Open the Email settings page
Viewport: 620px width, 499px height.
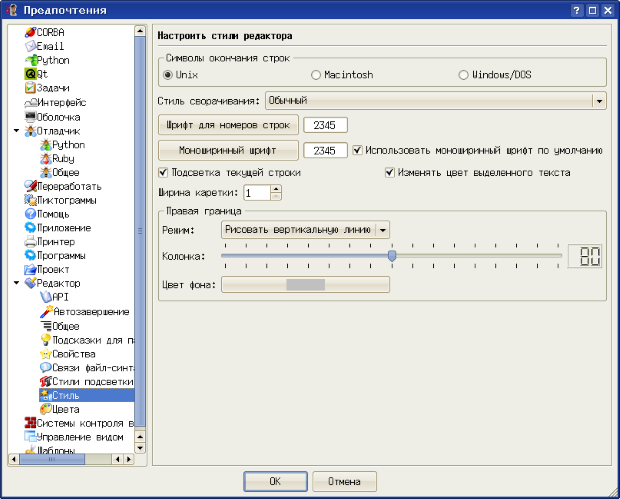pyautogui.click(x=50, y=46)
